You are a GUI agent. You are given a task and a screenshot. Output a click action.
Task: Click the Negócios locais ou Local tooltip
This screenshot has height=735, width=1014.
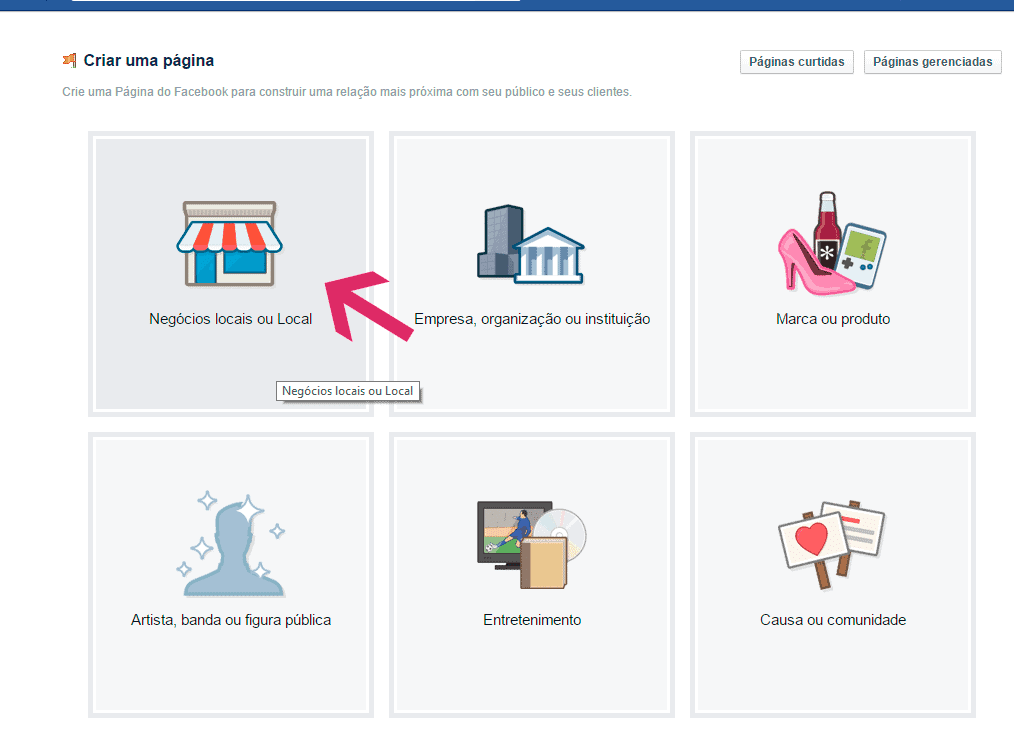point(347,391)
